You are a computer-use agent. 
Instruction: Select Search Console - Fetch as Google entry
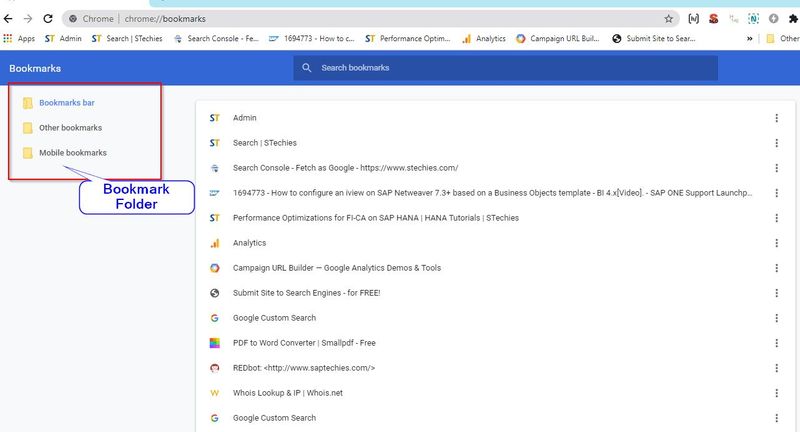[x=495, y=168]
